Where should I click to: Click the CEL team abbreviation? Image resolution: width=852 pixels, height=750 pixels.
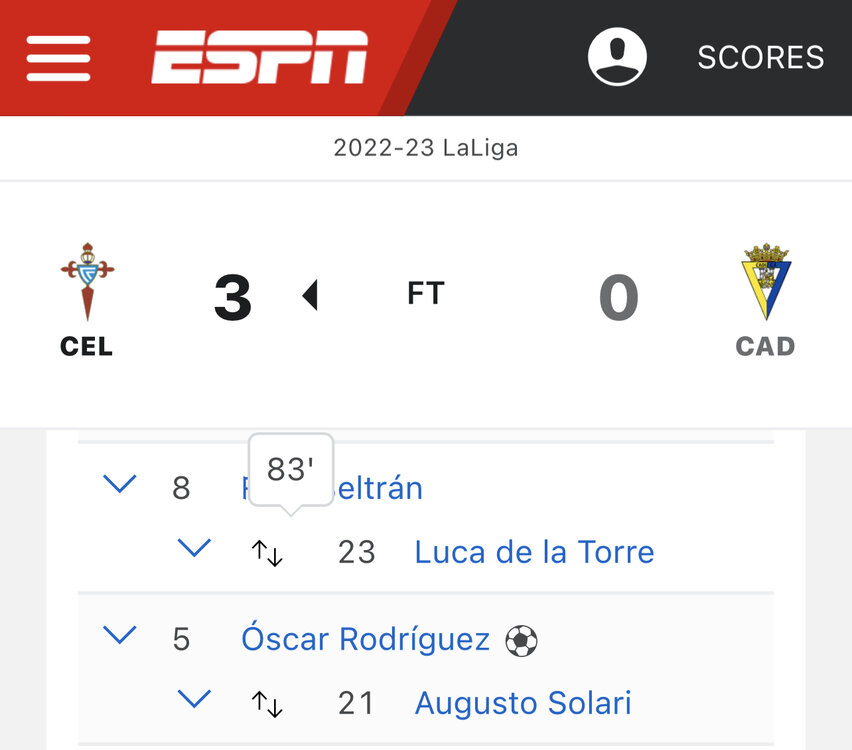[x=87, y=347]
